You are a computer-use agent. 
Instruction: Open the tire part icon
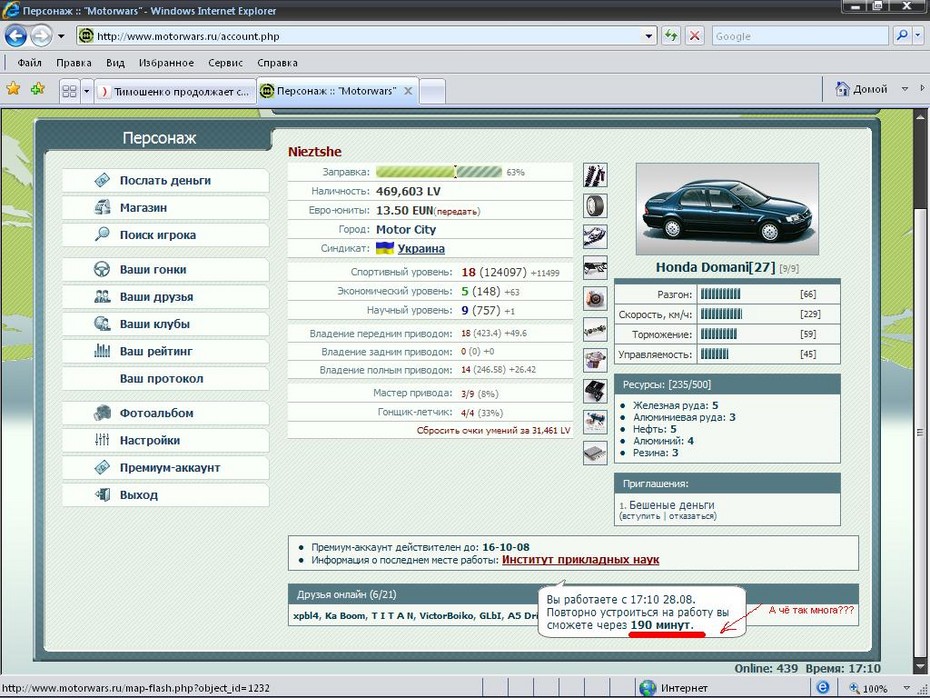pos(595,206)
